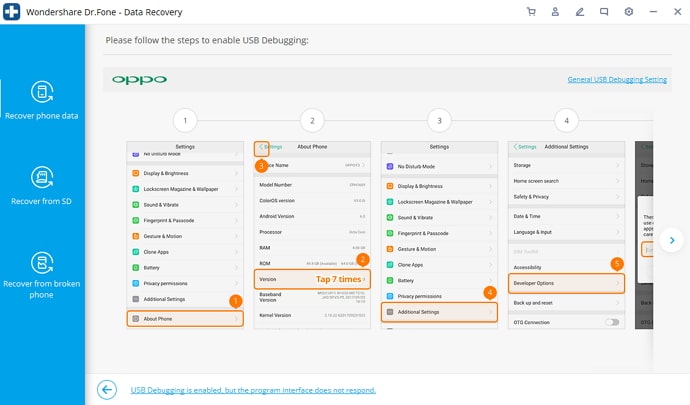Open General USB Debugging Setting link
690x405 pixels.
coord(617,79)
